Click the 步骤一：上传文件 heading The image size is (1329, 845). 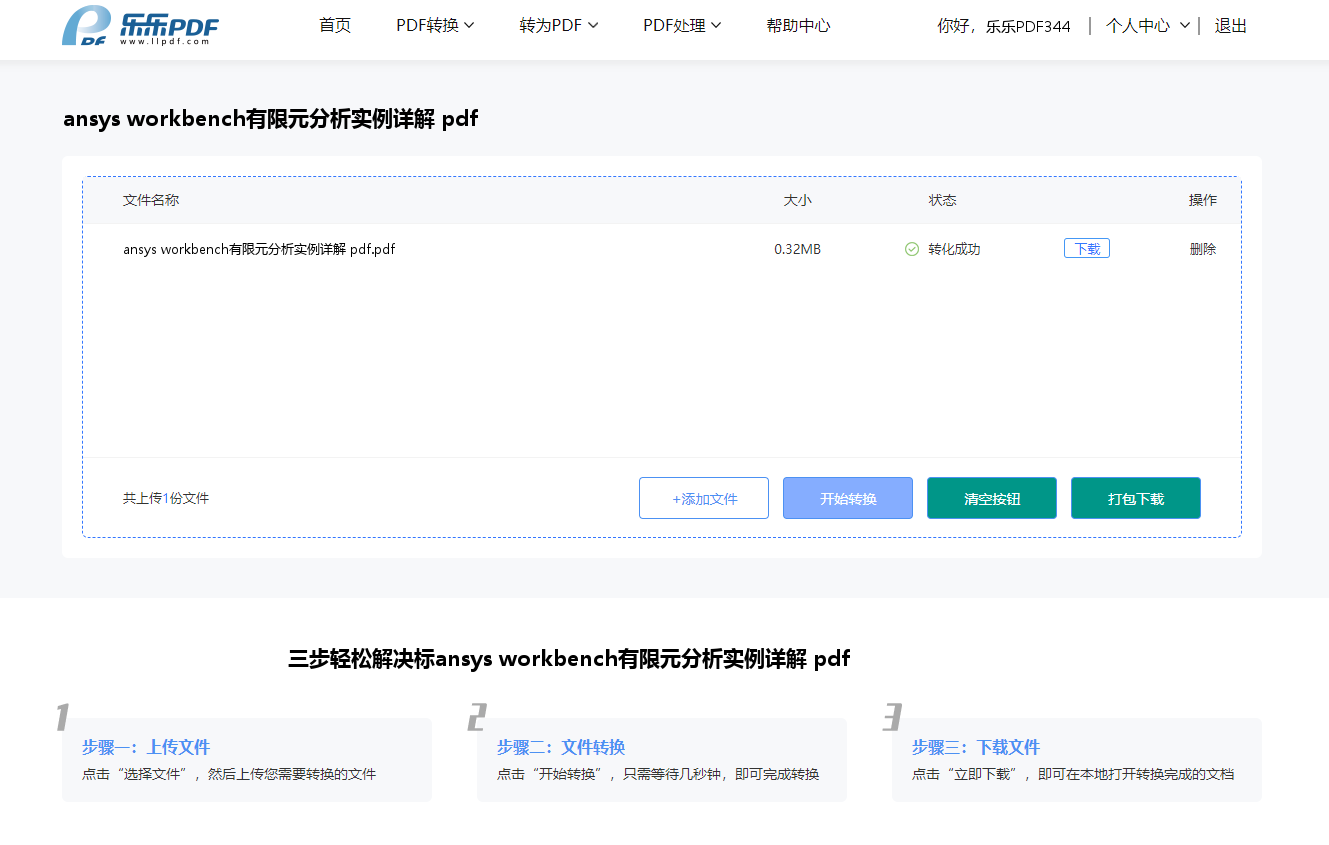pyautogui.click(x=146, y=747)
